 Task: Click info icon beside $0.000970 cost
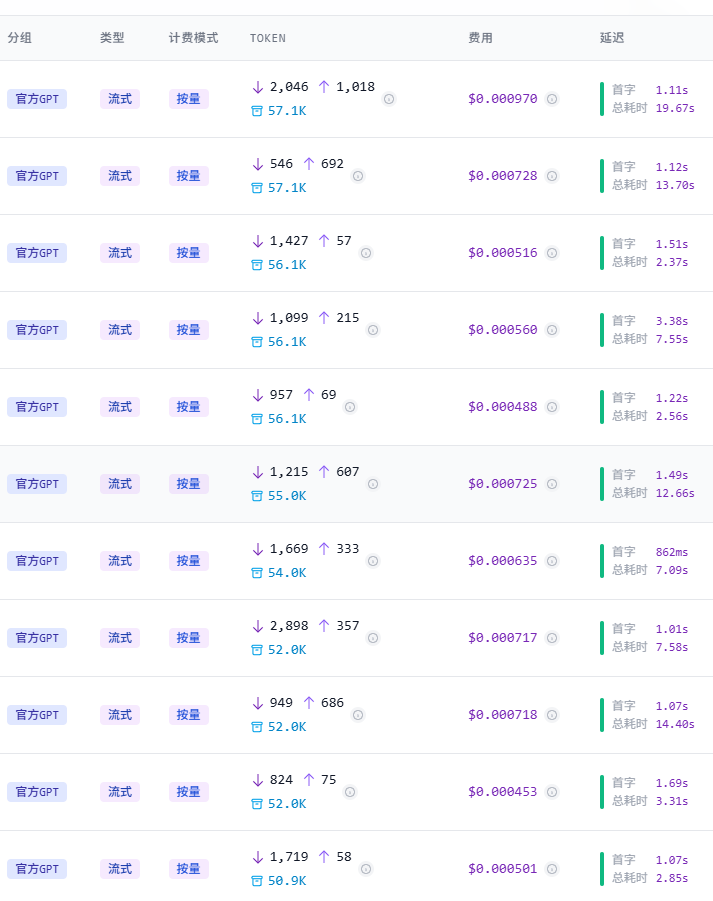click(x=552, y=99)
